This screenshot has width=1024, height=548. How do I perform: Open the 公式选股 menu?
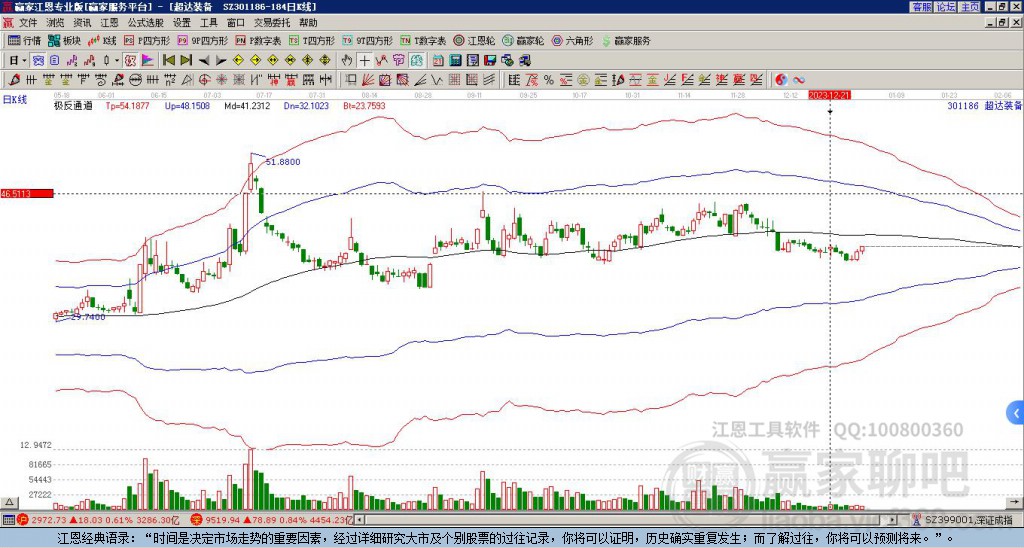coord(146,23)
